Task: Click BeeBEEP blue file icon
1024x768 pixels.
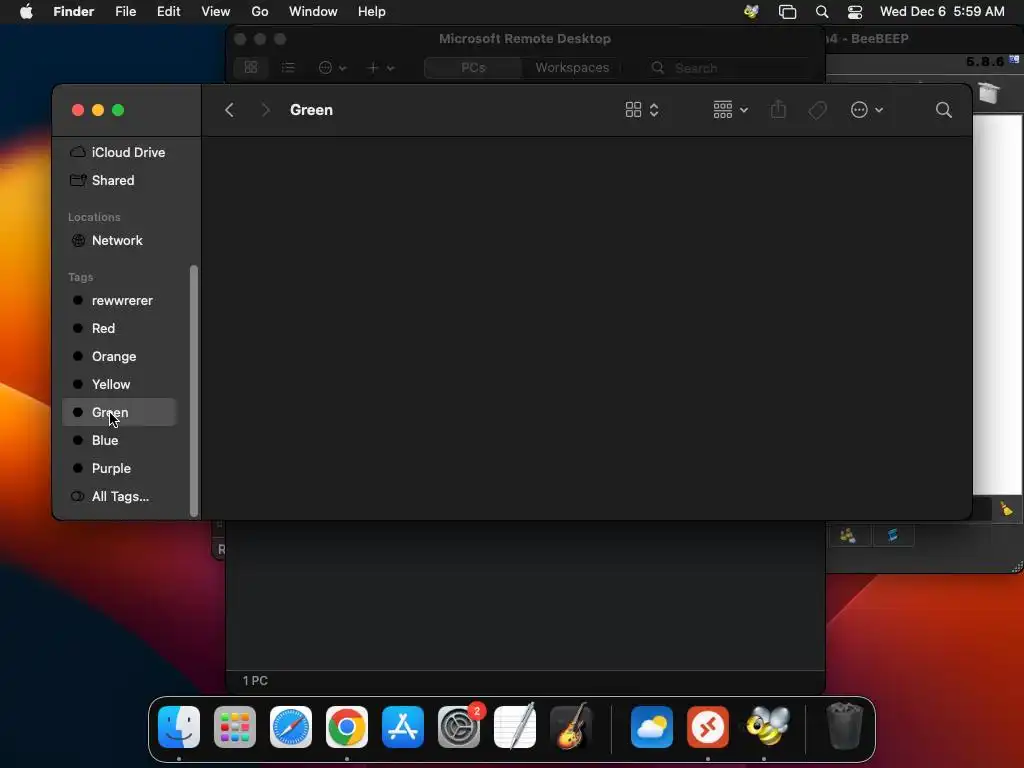Action: [892, 536]
